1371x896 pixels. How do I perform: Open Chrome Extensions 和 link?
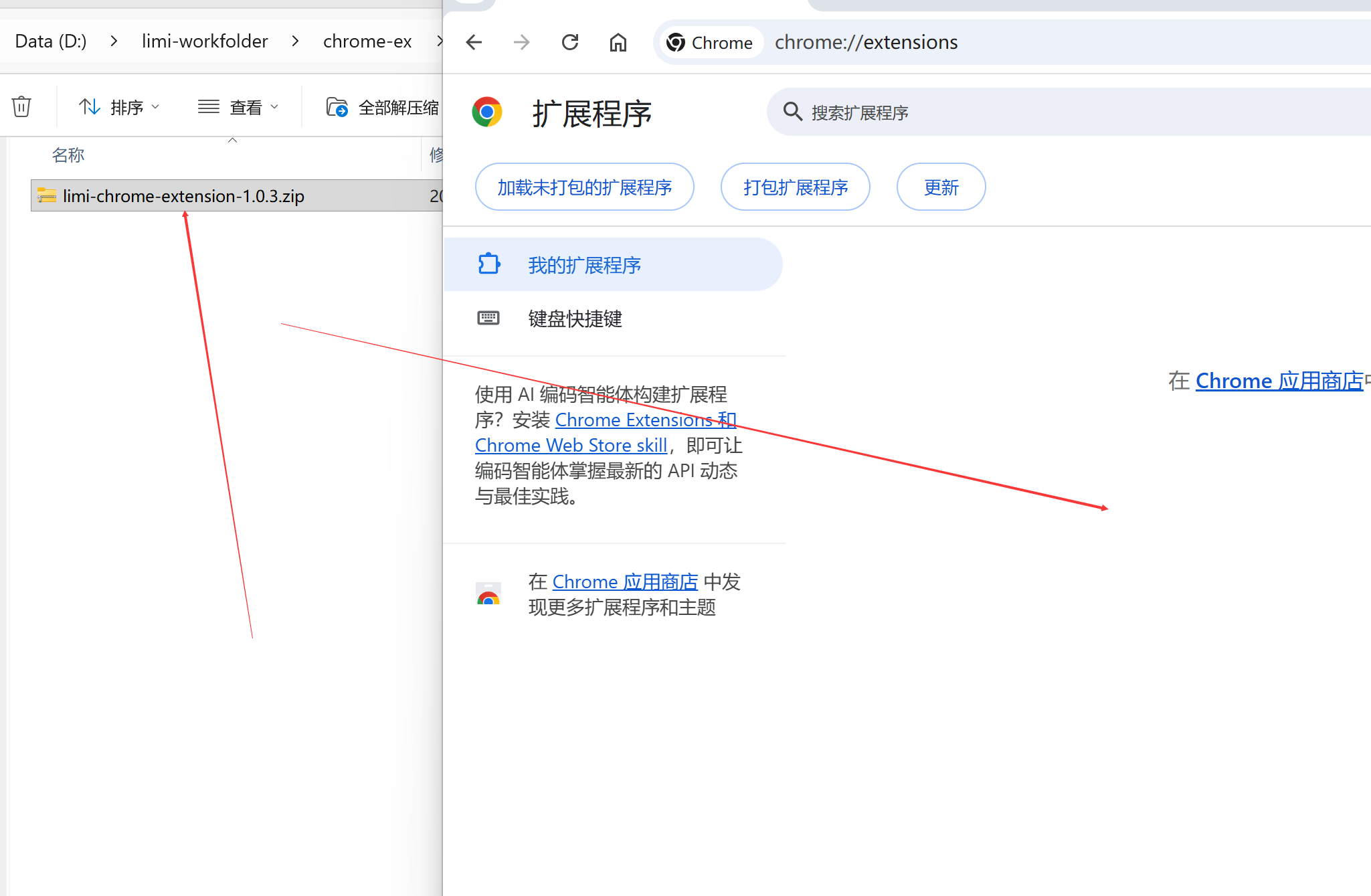click(x=646, y=420)
